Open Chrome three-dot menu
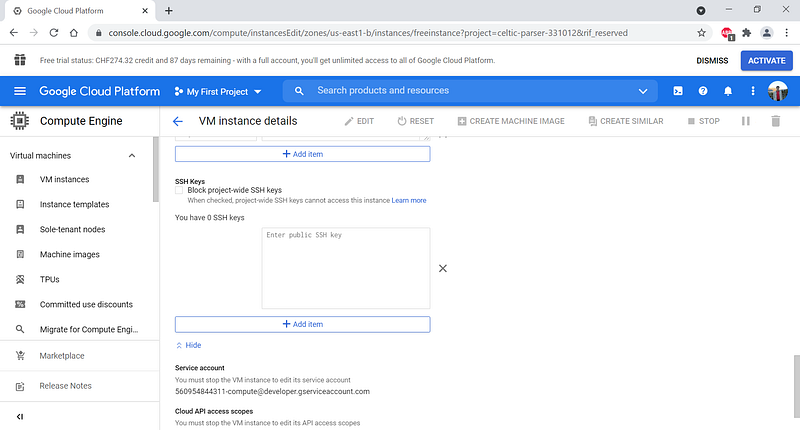The image size is (800, 430). (786, 33)
